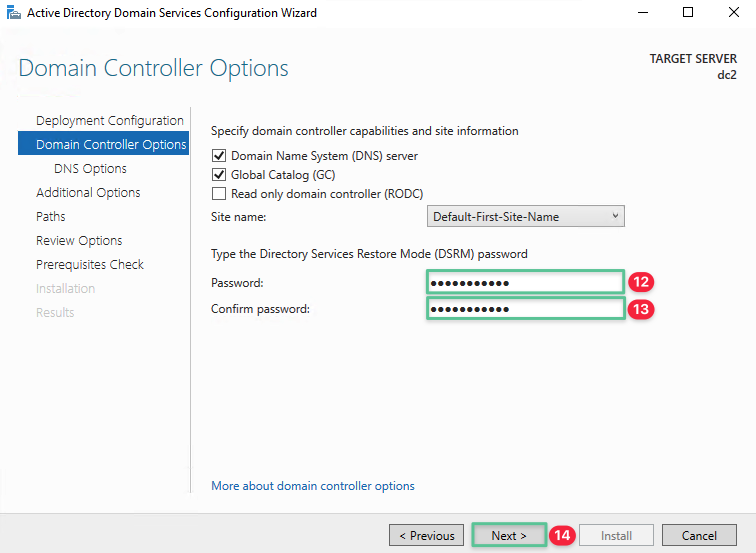Click the Previous button
The width and height of the screenshot is (756, 553).
[x=427, y=536]
